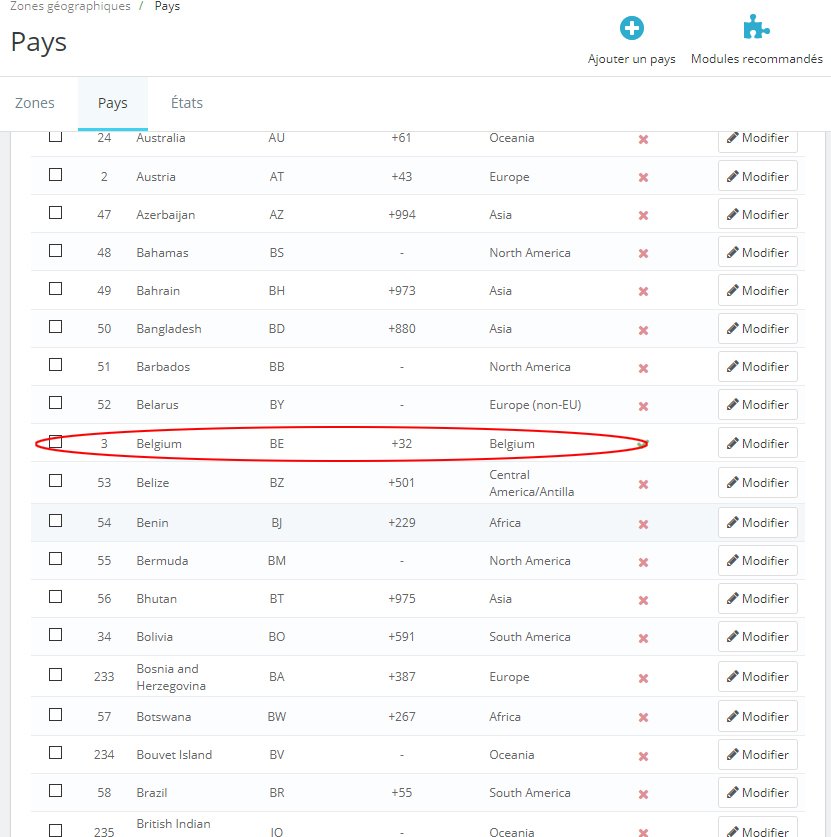The height and width of the screenshot is (837, 831).
Task: Click the Ajouter un pays plus icon
Action: (x=631, y=28)
